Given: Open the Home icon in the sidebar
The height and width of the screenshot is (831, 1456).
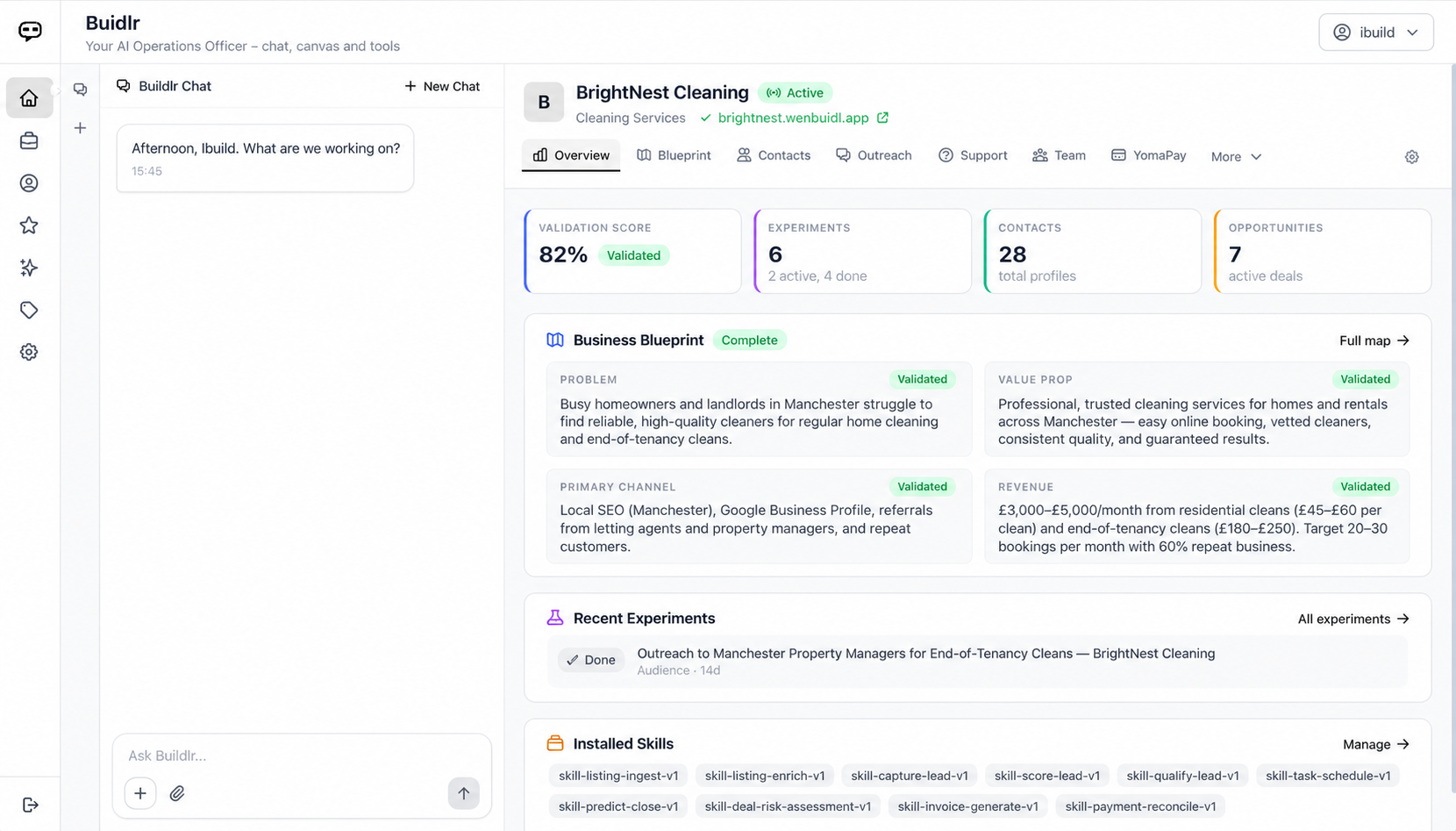Looking at the screenshot, I should (x=29, y=97).
